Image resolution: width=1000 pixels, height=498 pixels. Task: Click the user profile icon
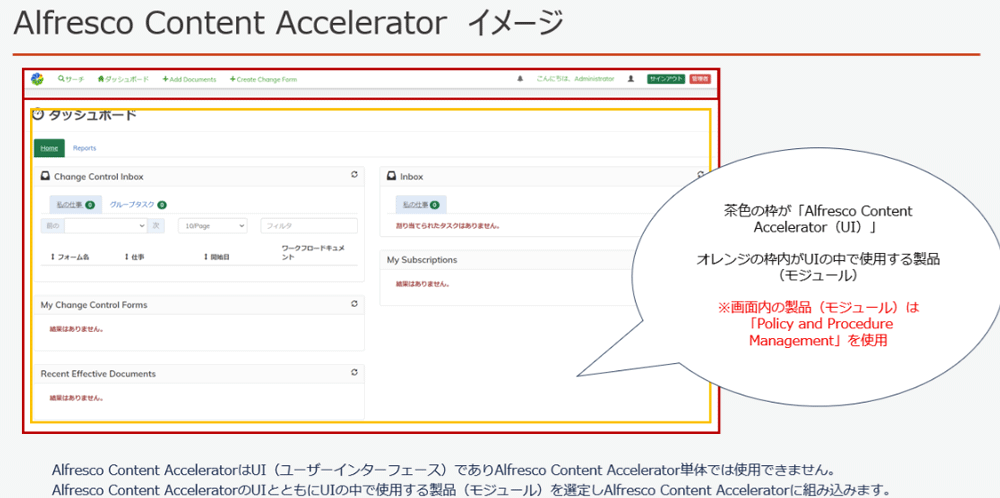631,79
